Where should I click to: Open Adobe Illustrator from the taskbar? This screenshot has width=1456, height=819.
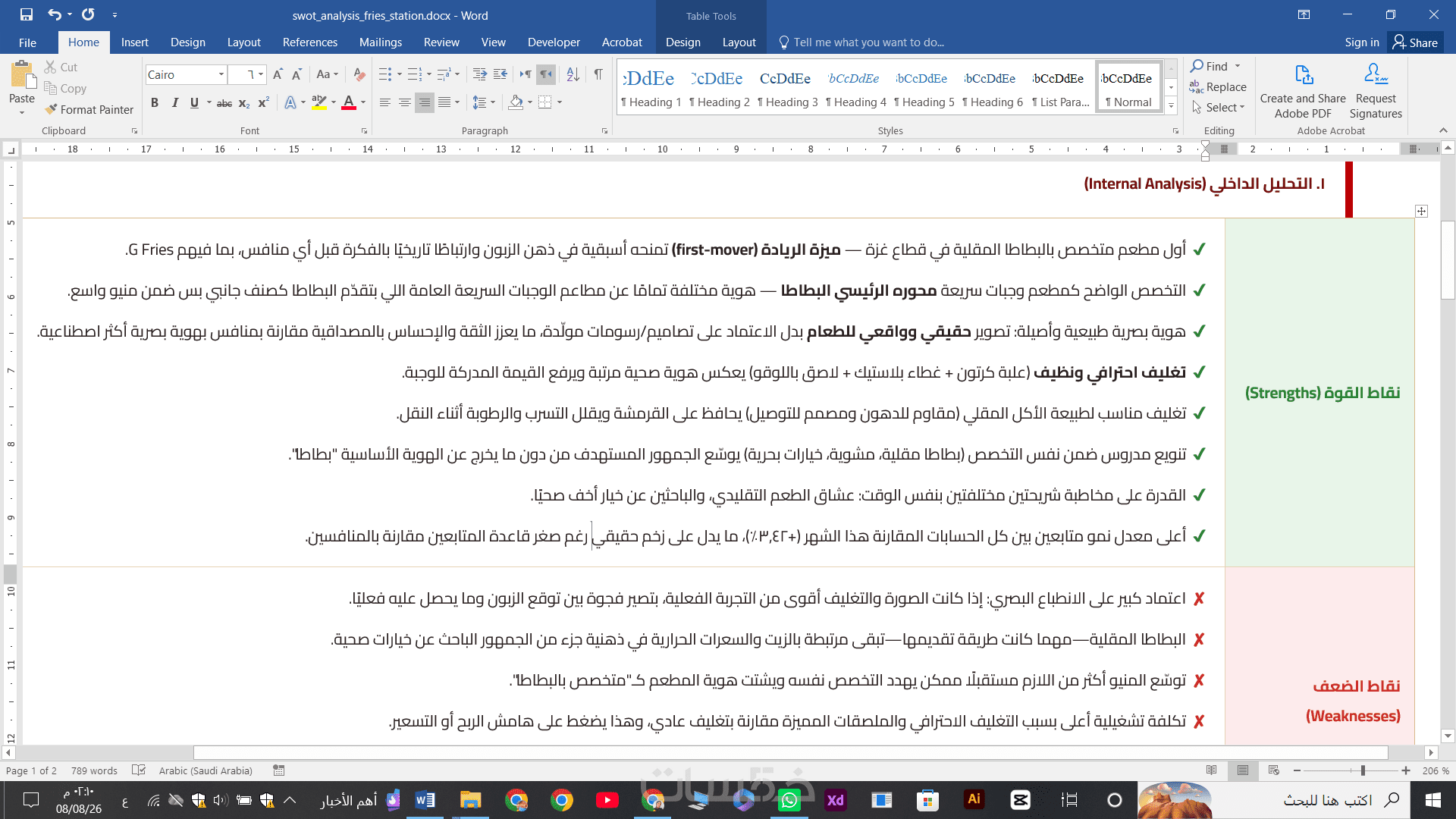click(974, 799)
